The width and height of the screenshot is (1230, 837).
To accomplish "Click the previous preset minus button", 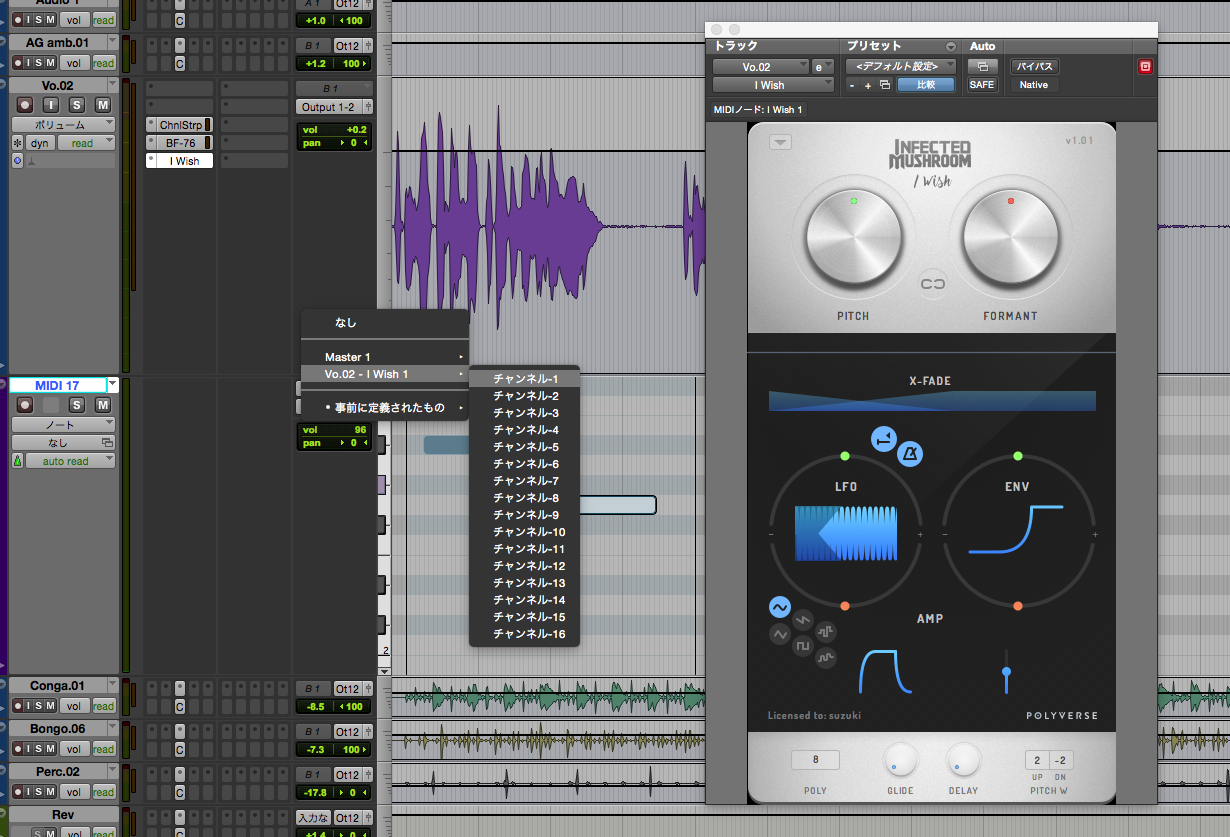I will pyautogui.click(x=852, y=85).
